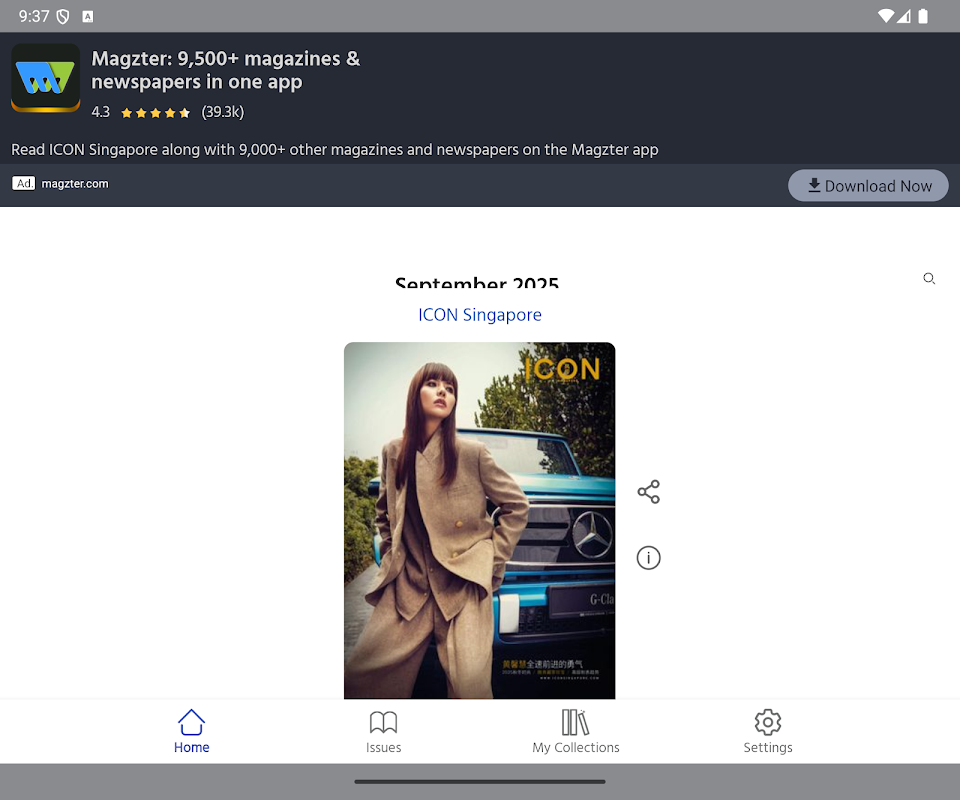The width and height of the screenshot is (960, 800).
Task: Tap the 4.3 star rating in the ad
Action: pyautogui.click(x=141, y=112)
